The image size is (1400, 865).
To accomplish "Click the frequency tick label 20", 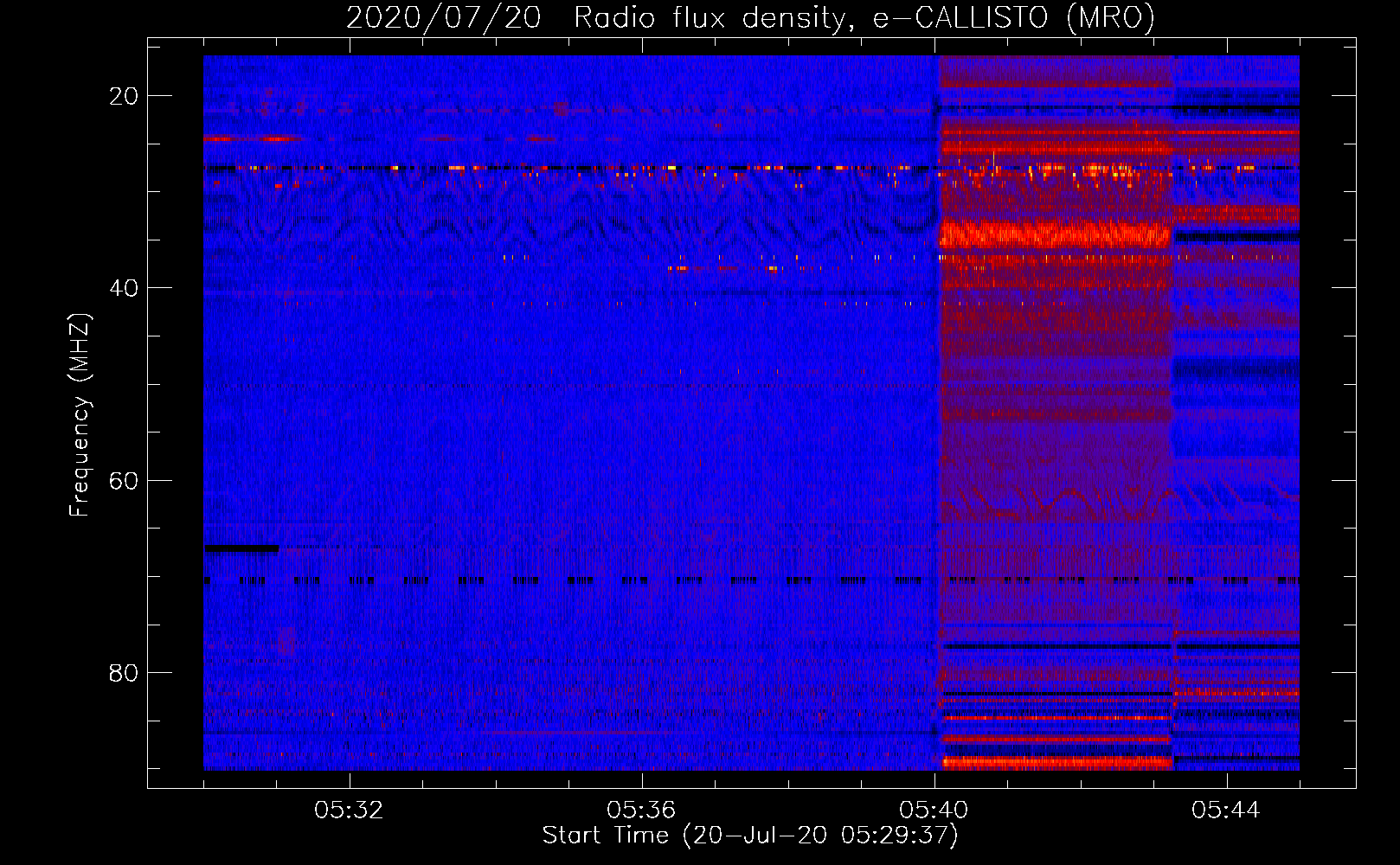I will tap(124, 96).
